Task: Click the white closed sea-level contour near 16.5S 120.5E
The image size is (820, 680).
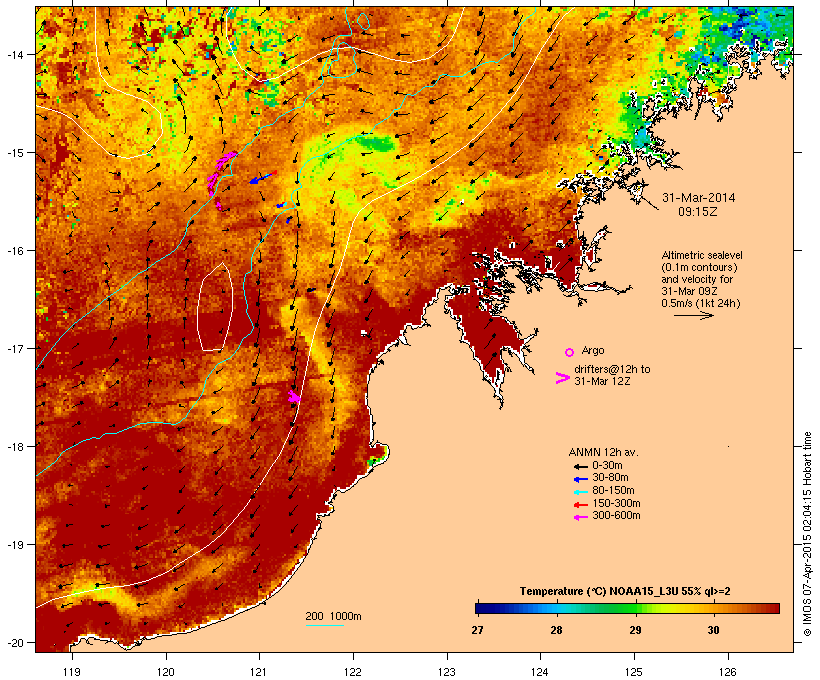Action: click(215, 307)
